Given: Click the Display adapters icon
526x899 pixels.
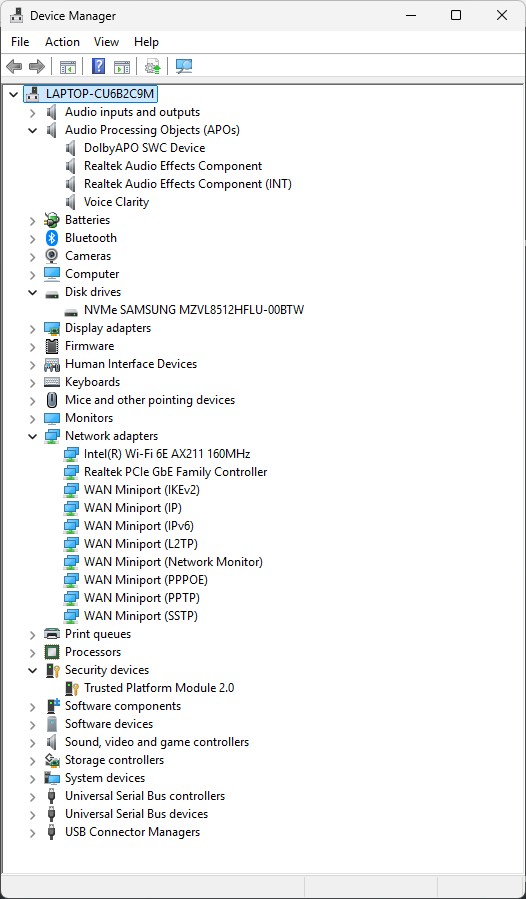Looking at the screenshot, I should pos(52,328).
